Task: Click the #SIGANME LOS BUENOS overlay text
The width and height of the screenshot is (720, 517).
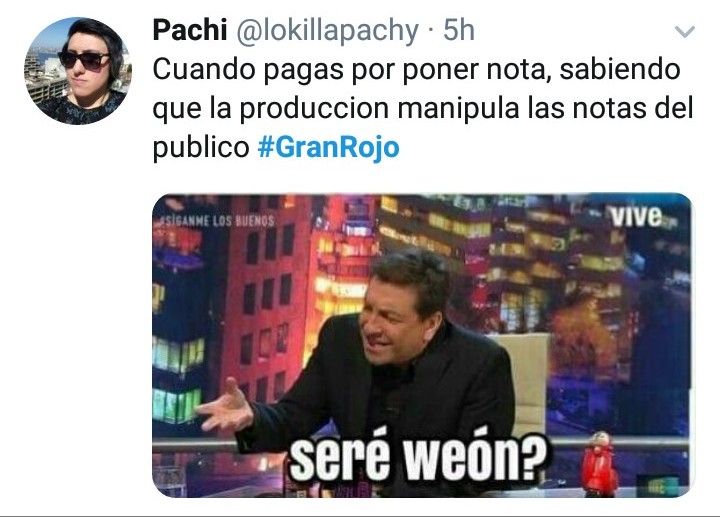Action: click(215, 221)
